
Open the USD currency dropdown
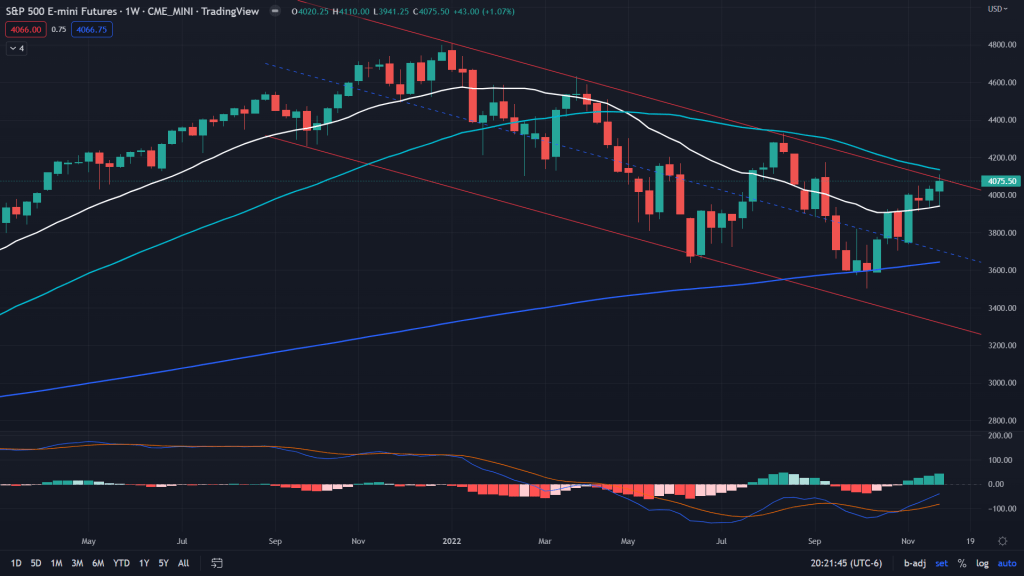pos(995,9)
